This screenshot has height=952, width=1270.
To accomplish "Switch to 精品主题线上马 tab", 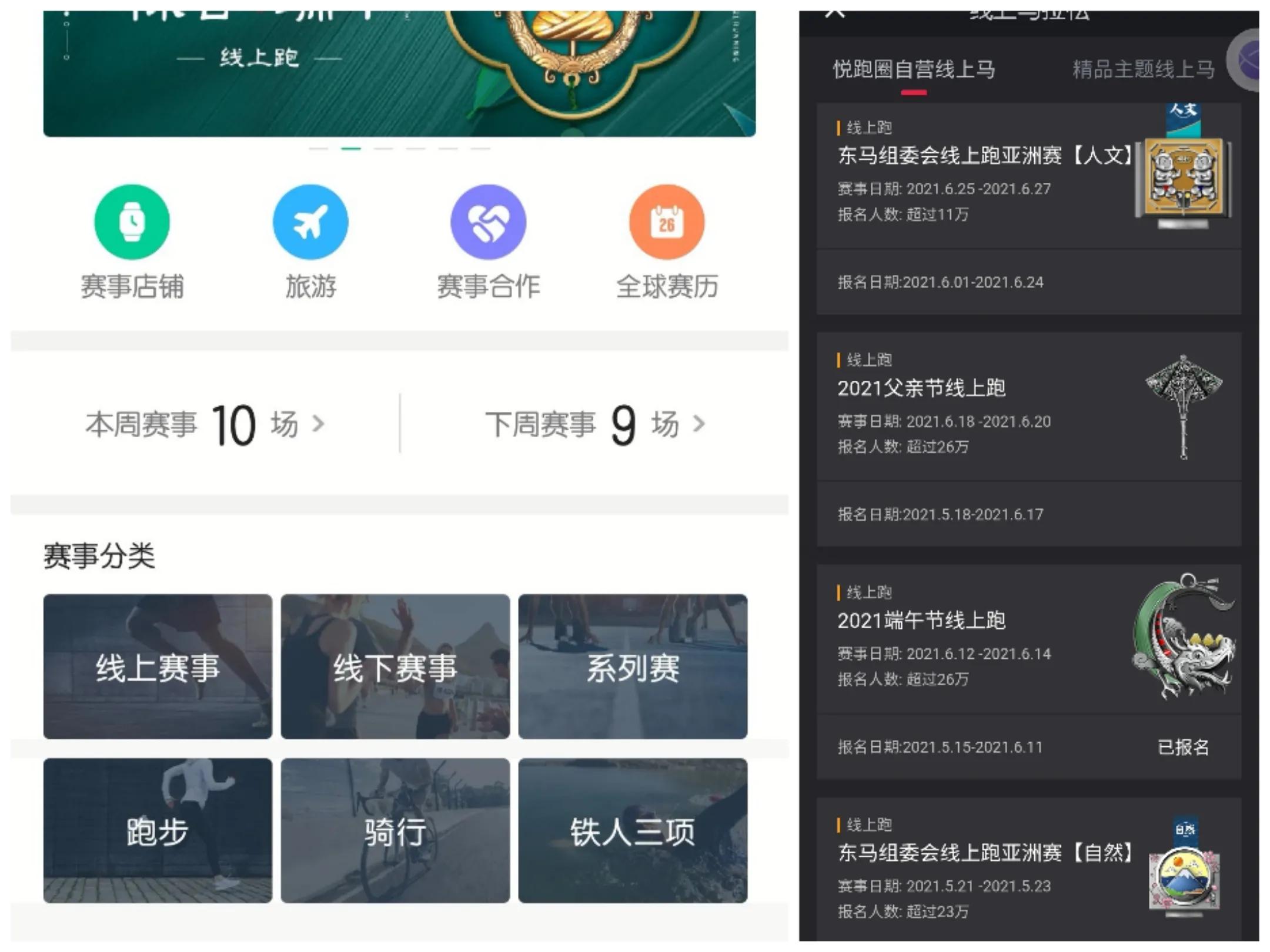I will pos(1143,69).
